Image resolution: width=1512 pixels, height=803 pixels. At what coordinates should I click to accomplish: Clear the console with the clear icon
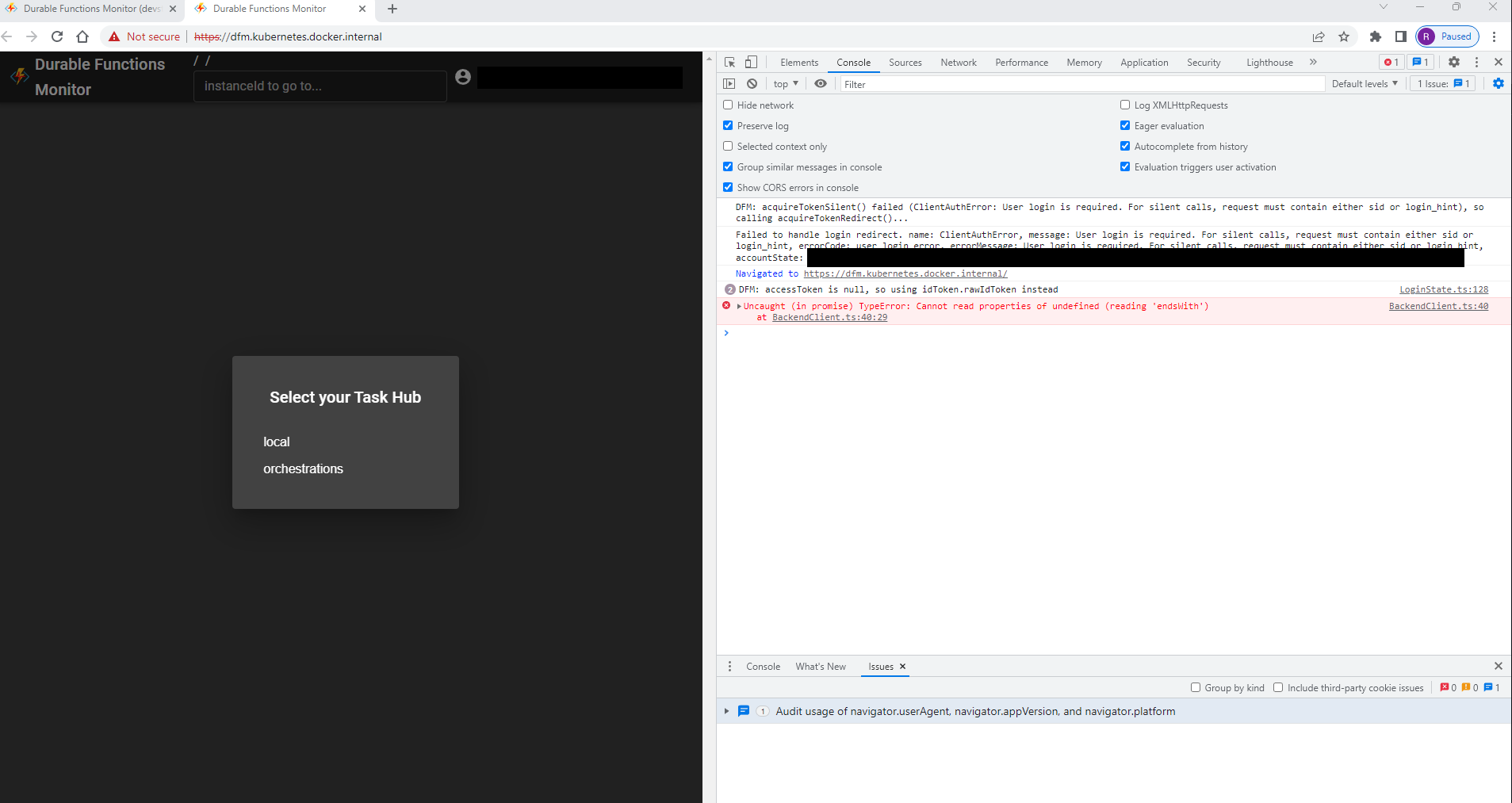click(x=751, y=83)
